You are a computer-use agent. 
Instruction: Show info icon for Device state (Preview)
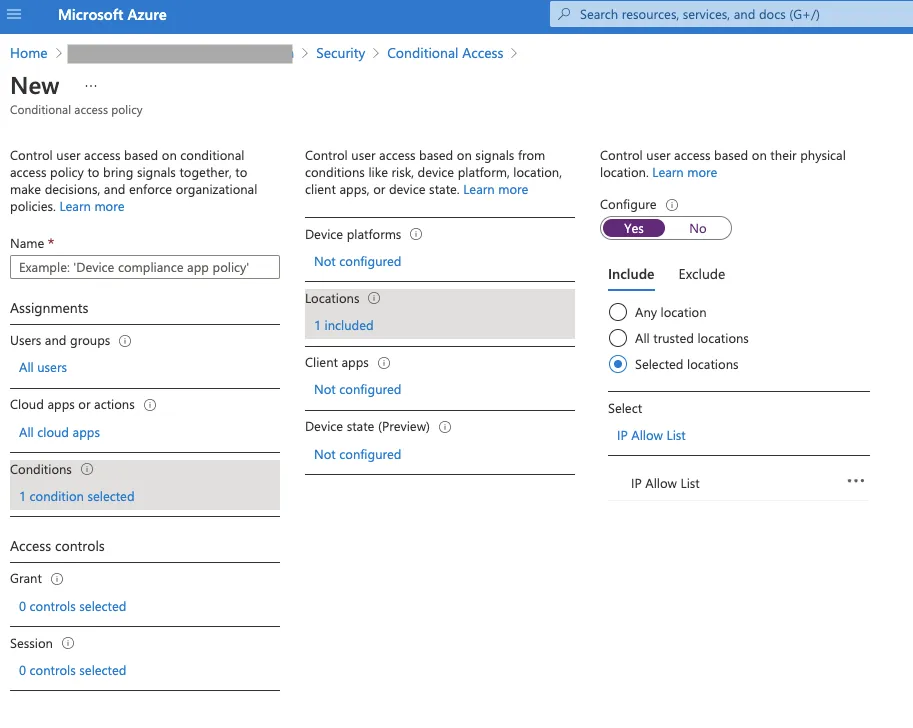click(445, 427)
